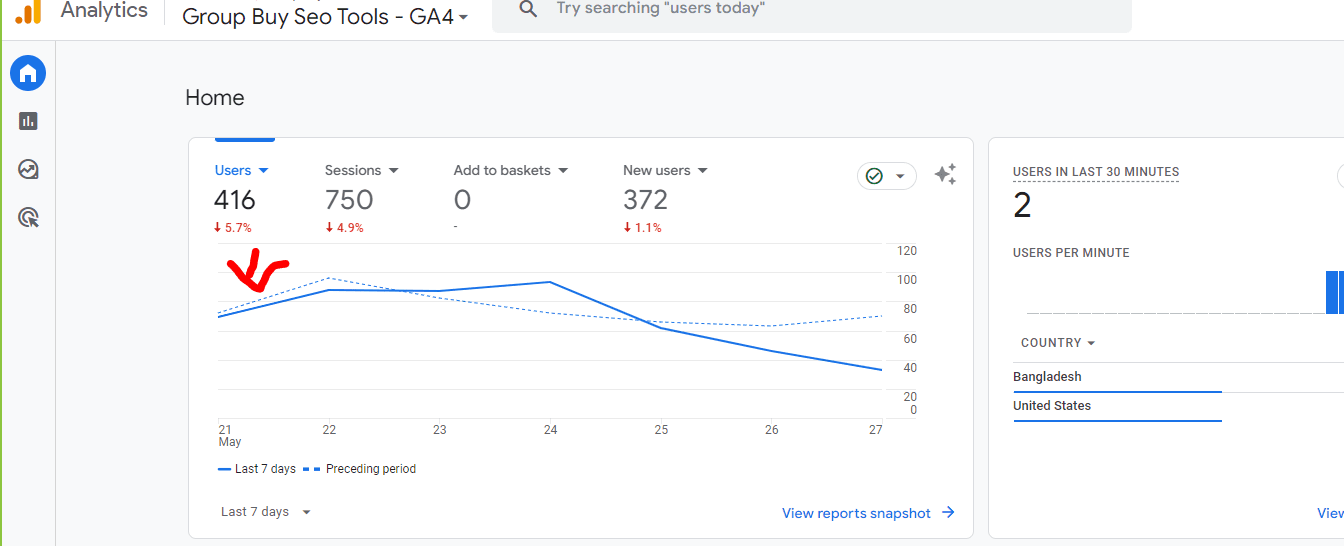Click the arrow icon beside View reports snapshot
The height and width of the screenshot is (546, 1344).
[948, 513]
